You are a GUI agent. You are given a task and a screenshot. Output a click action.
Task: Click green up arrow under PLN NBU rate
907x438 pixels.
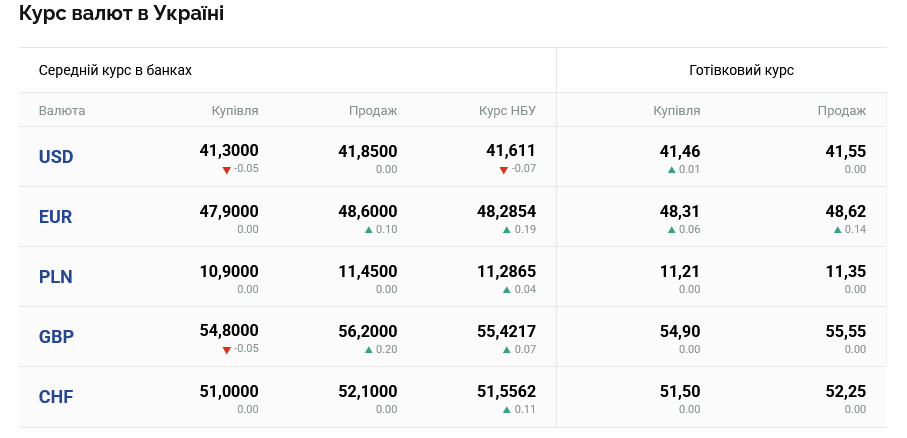pos(507,290)
